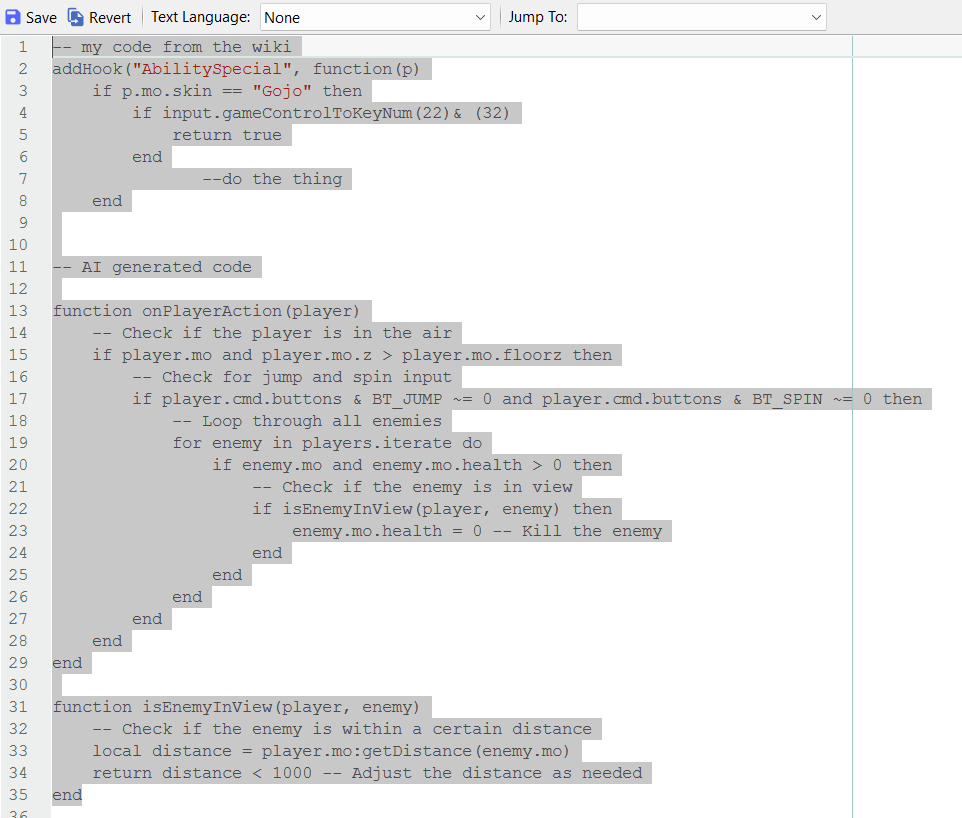This screenshot has width=962, height=818.
Task: Click line number 31 in gutter
Action: click(18, 707)
